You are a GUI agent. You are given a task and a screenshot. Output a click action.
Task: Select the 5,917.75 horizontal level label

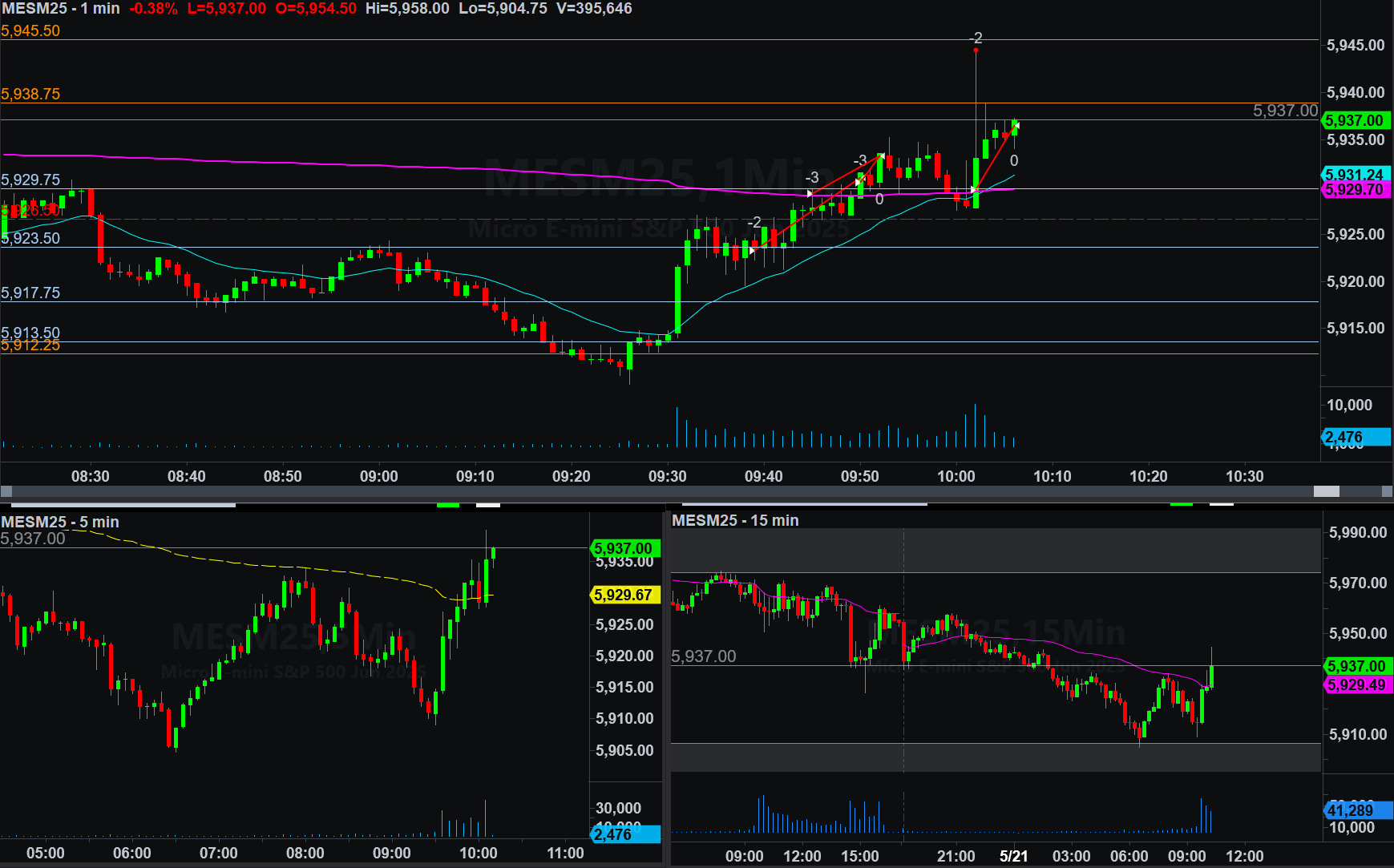point(30,293)
